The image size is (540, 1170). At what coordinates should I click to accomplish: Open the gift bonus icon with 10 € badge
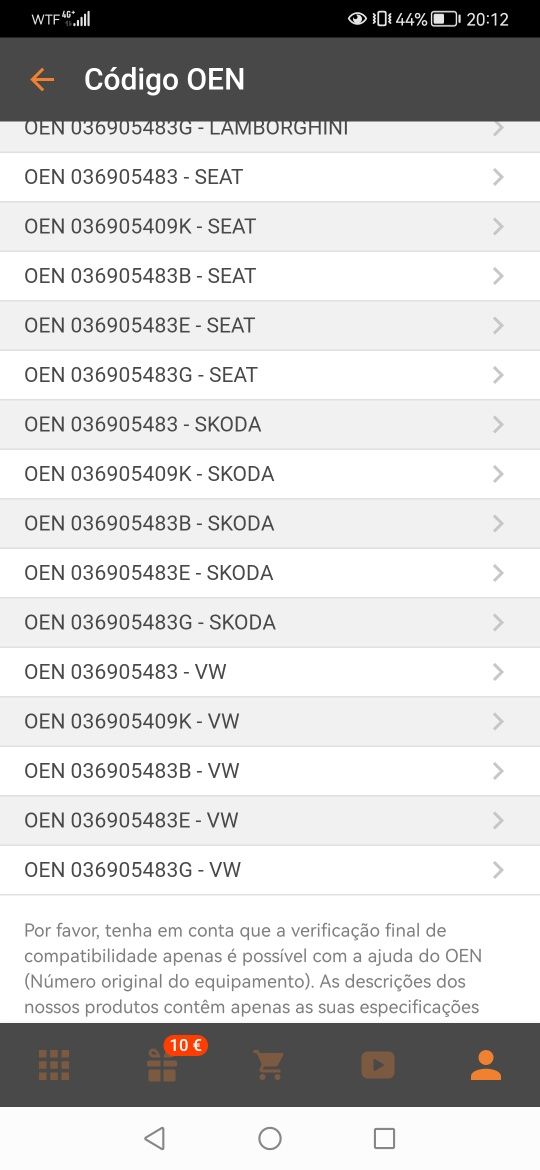[163, 1063]
